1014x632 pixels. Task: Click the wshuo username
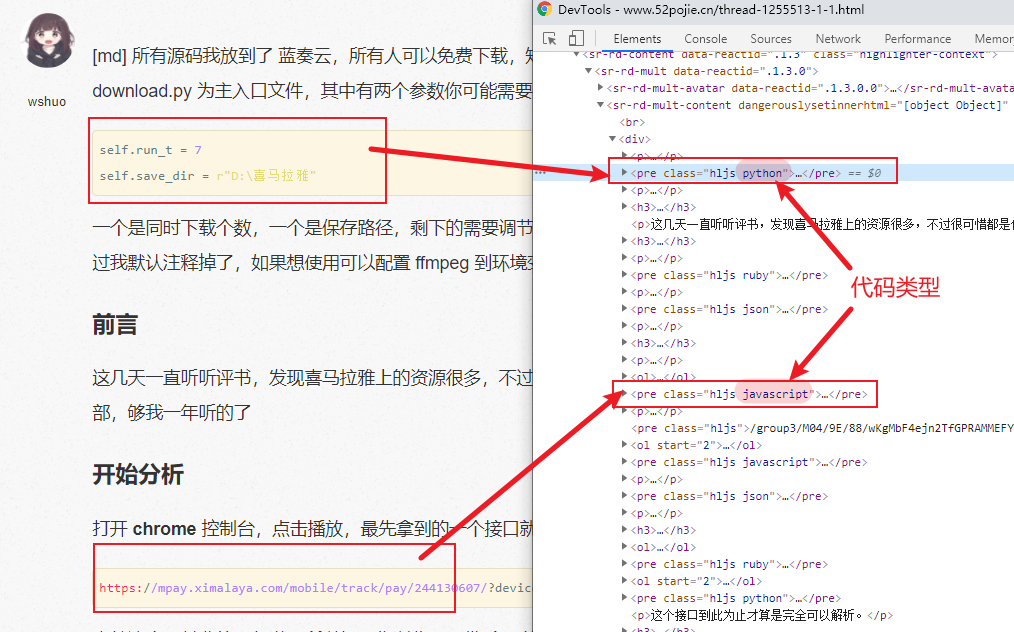pyautogui.click(x=47, y=102)
